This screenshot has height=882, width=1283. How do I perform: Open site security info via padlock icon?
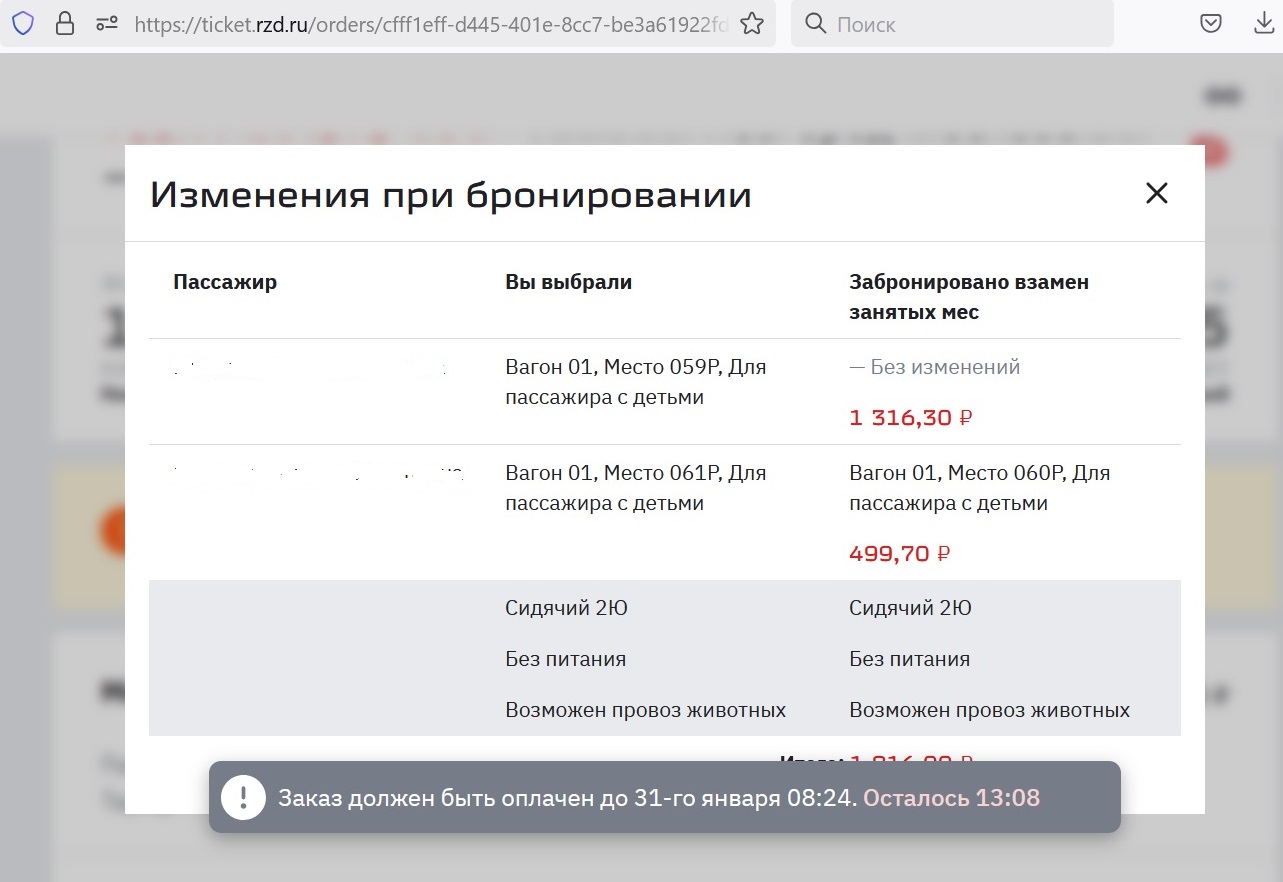pyautogui.click(x=65, y=24)
